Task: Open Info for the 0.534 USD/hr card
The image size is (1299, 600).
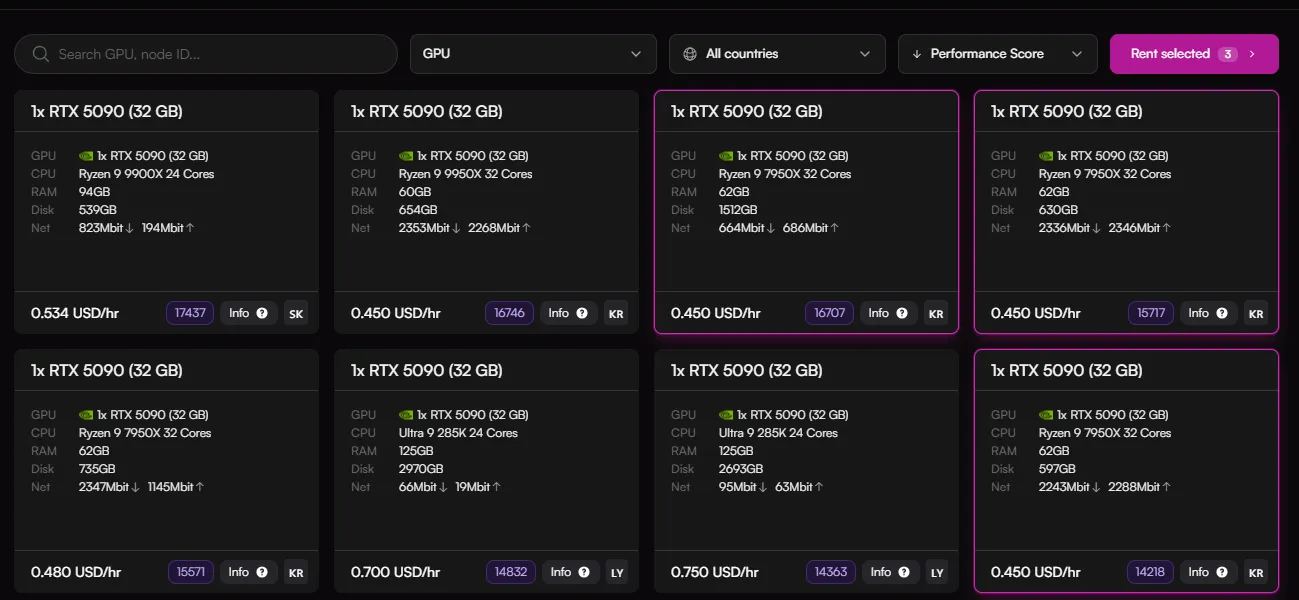Action: click(249, 313)
